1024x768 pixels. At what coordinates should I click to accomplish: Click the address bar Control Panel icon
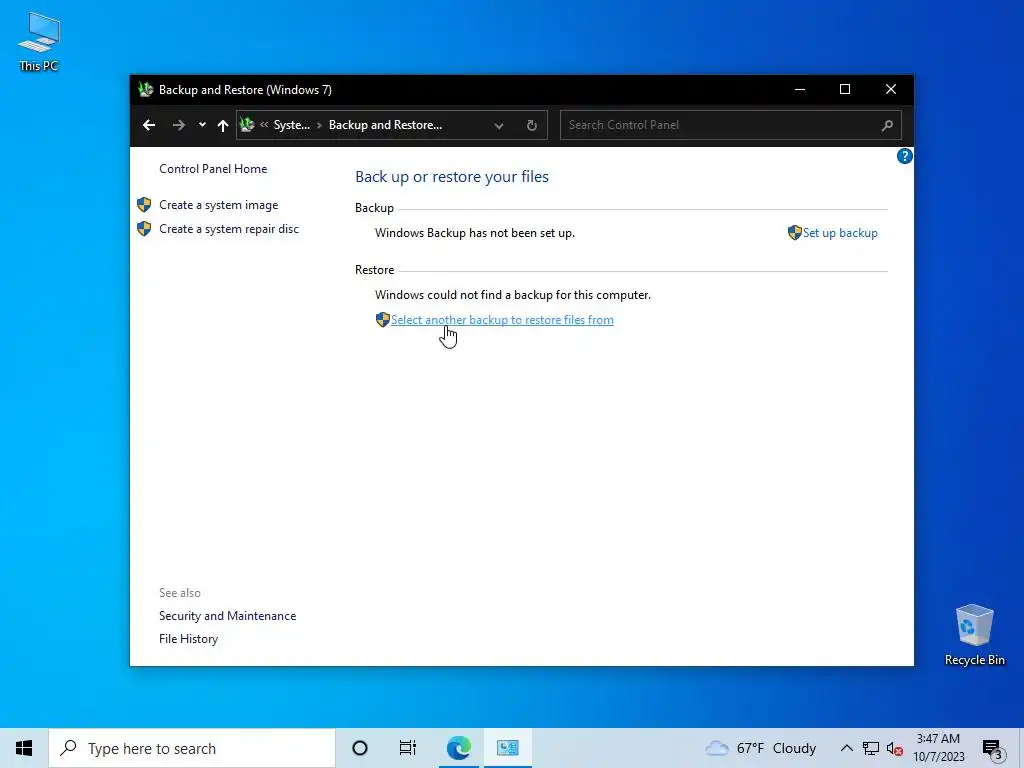pos(247,125)
